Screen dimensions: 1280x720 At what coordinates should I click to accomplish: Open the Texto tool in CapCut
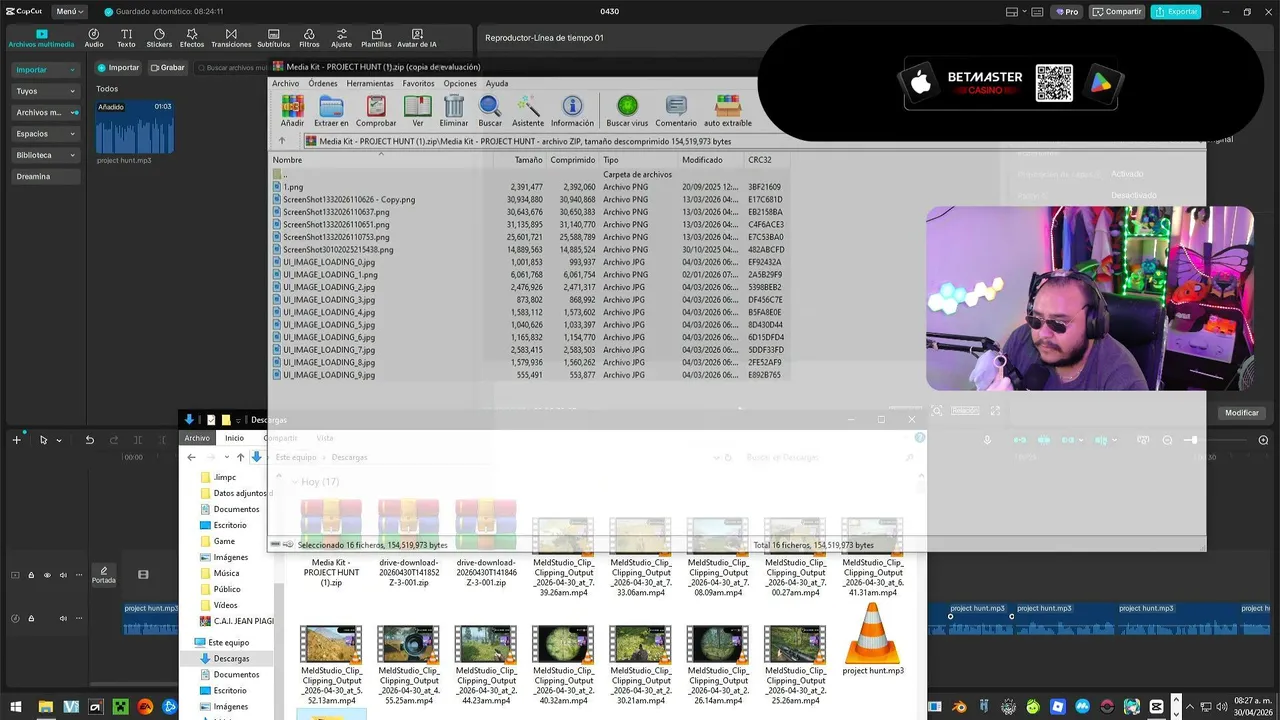(x=126, y=38)
